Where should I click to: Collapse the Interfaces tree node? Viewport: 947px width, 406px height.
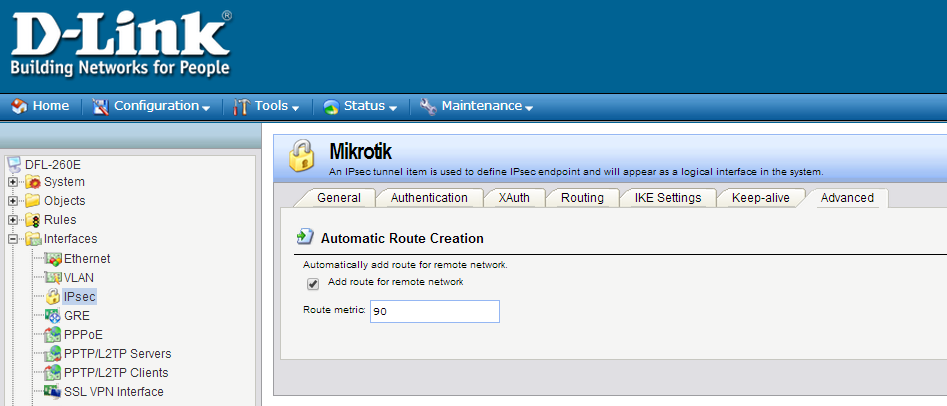pos(12,239)
